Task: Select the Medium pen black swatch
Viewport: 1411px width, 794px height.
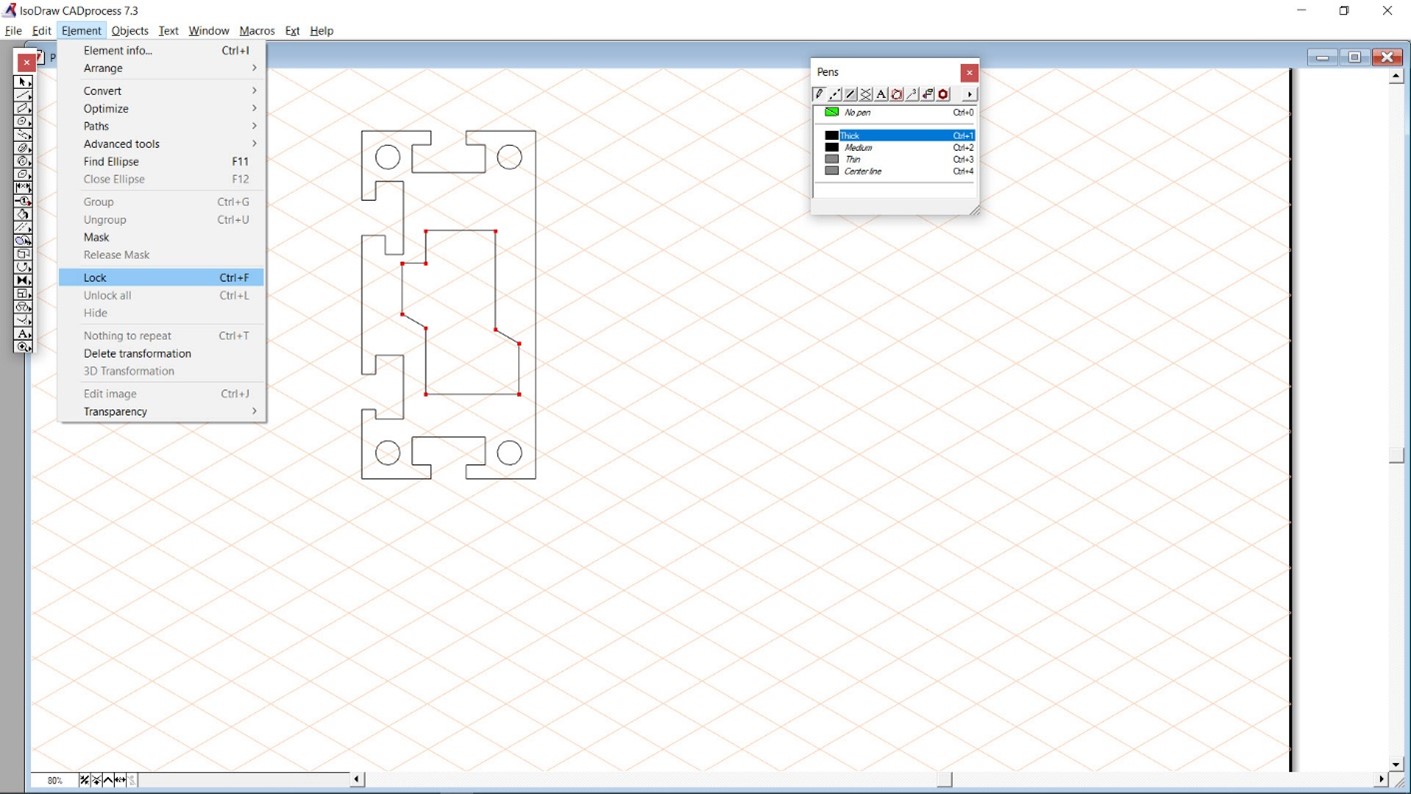Action: 831,147
